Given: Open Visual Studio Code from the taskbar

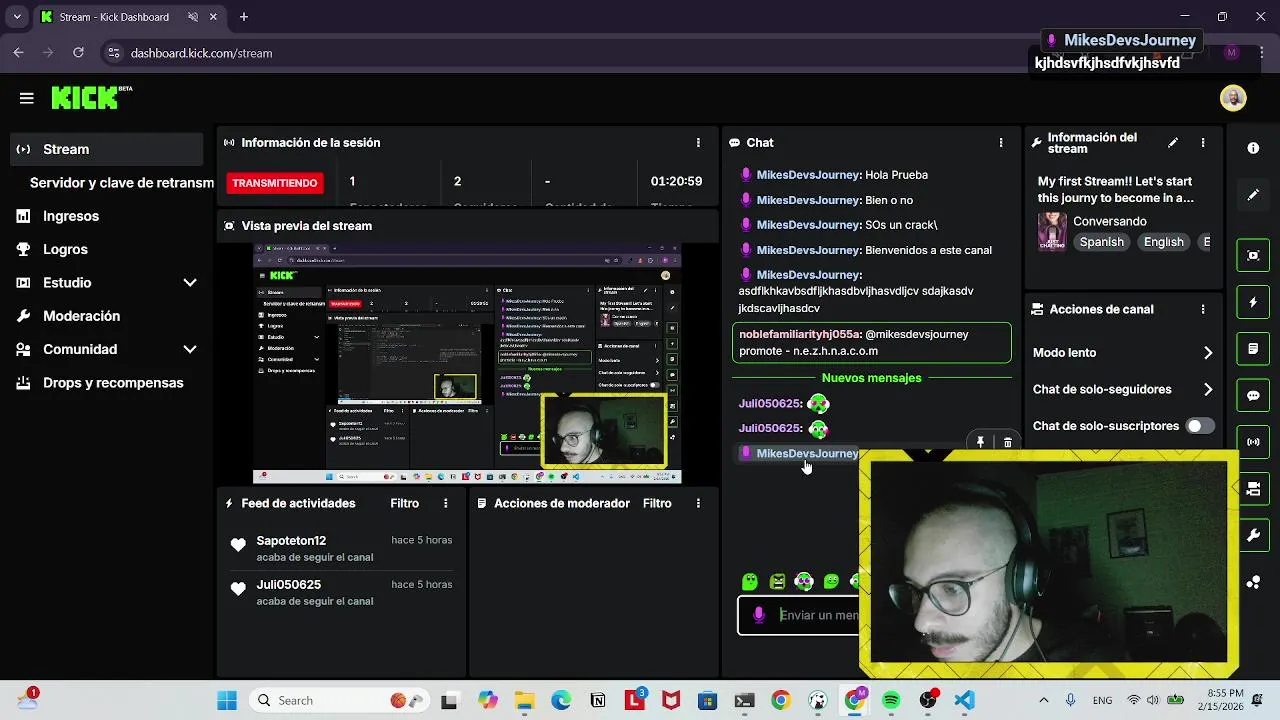Looking at the screenshot, I should click(x=964, y=701).
